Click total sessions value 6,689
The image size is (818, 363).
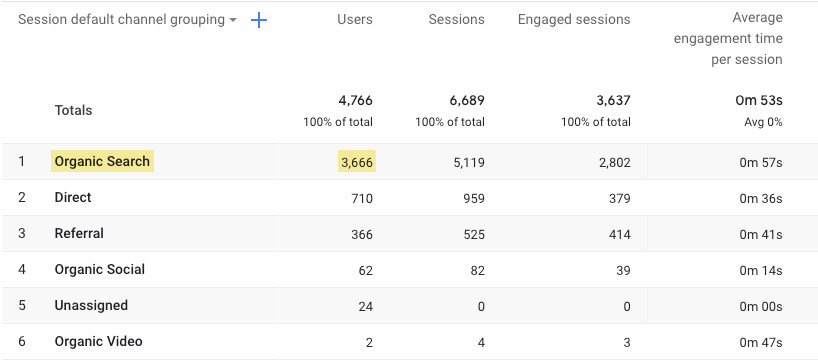(x=467, y=100)
